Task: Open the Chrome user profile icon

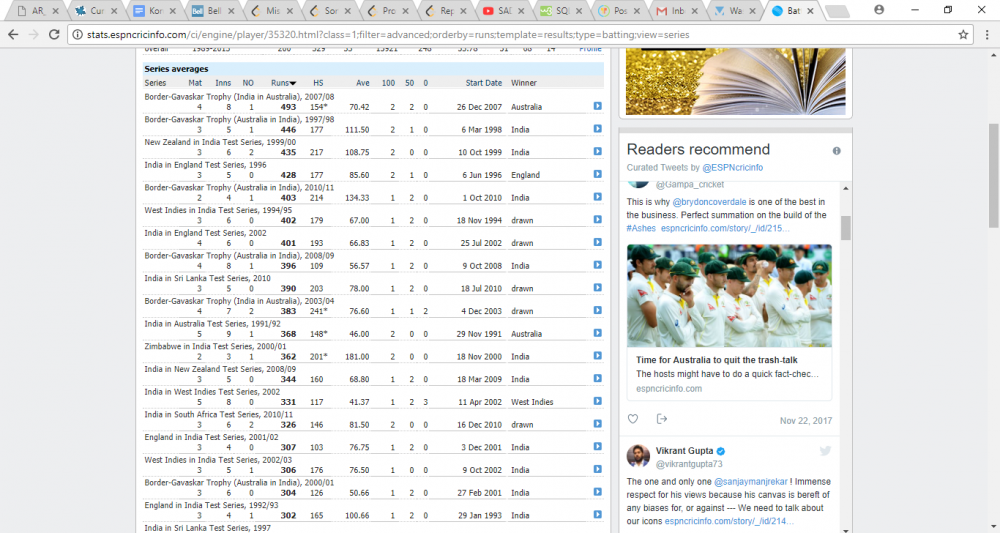Action: click(x=879, y=10)
